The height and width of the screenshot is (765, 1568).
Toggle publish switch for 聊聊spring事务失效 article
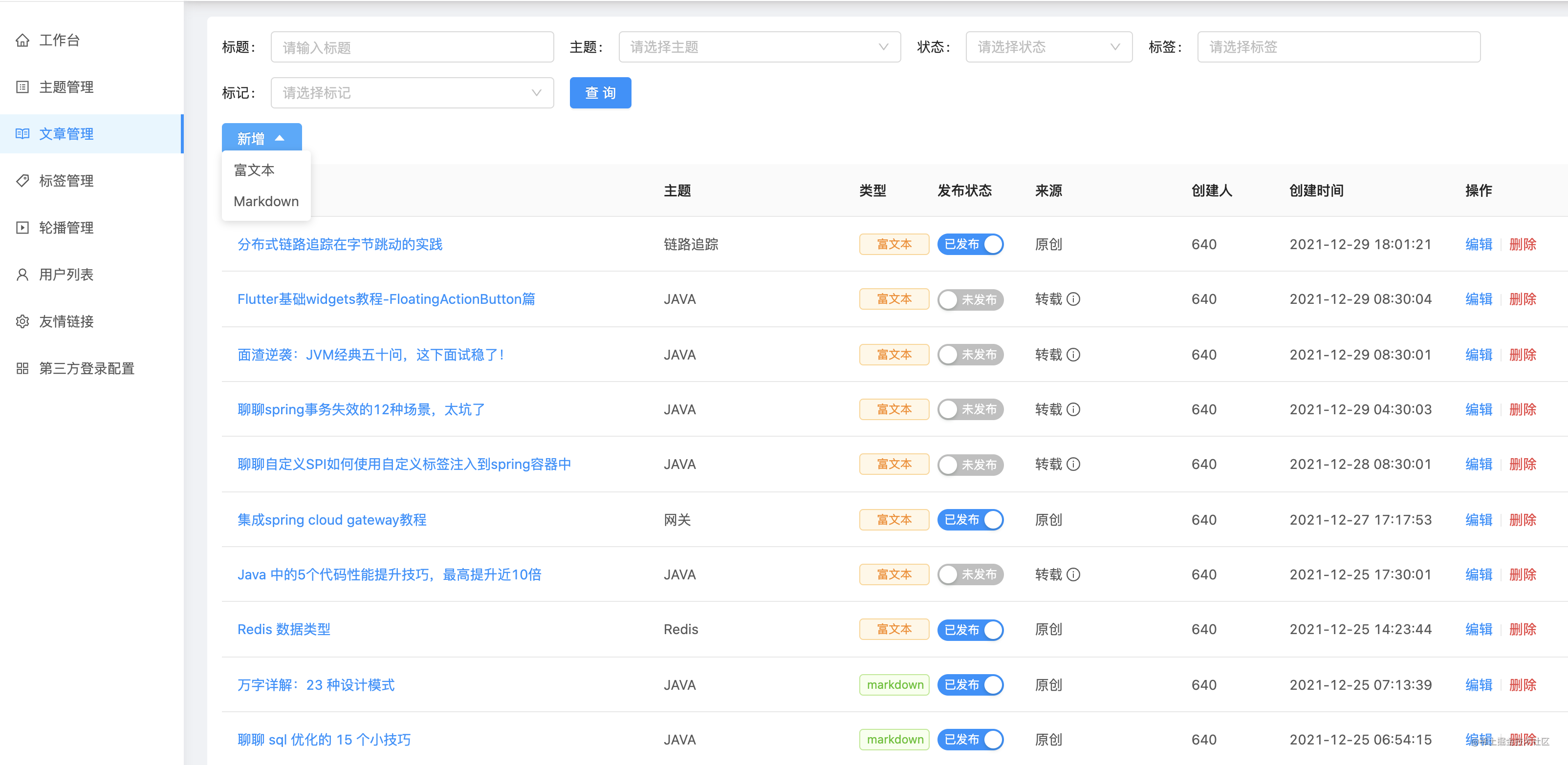coord(970,409)
